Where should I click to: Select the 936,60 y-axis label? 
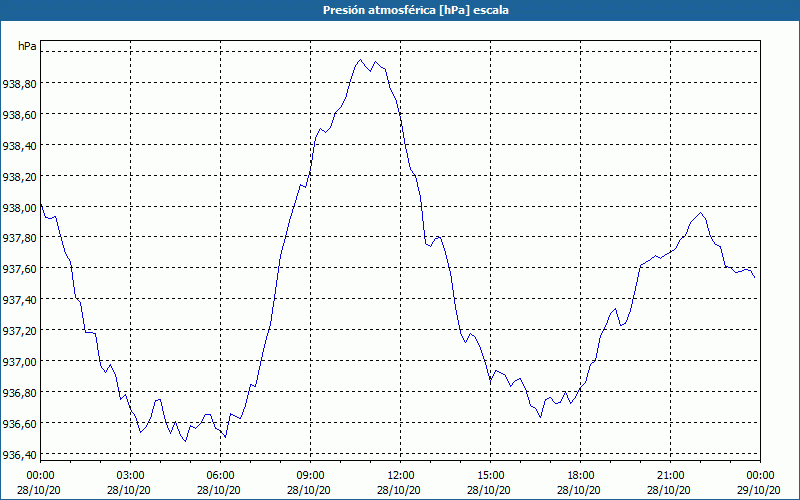[19, 424]
